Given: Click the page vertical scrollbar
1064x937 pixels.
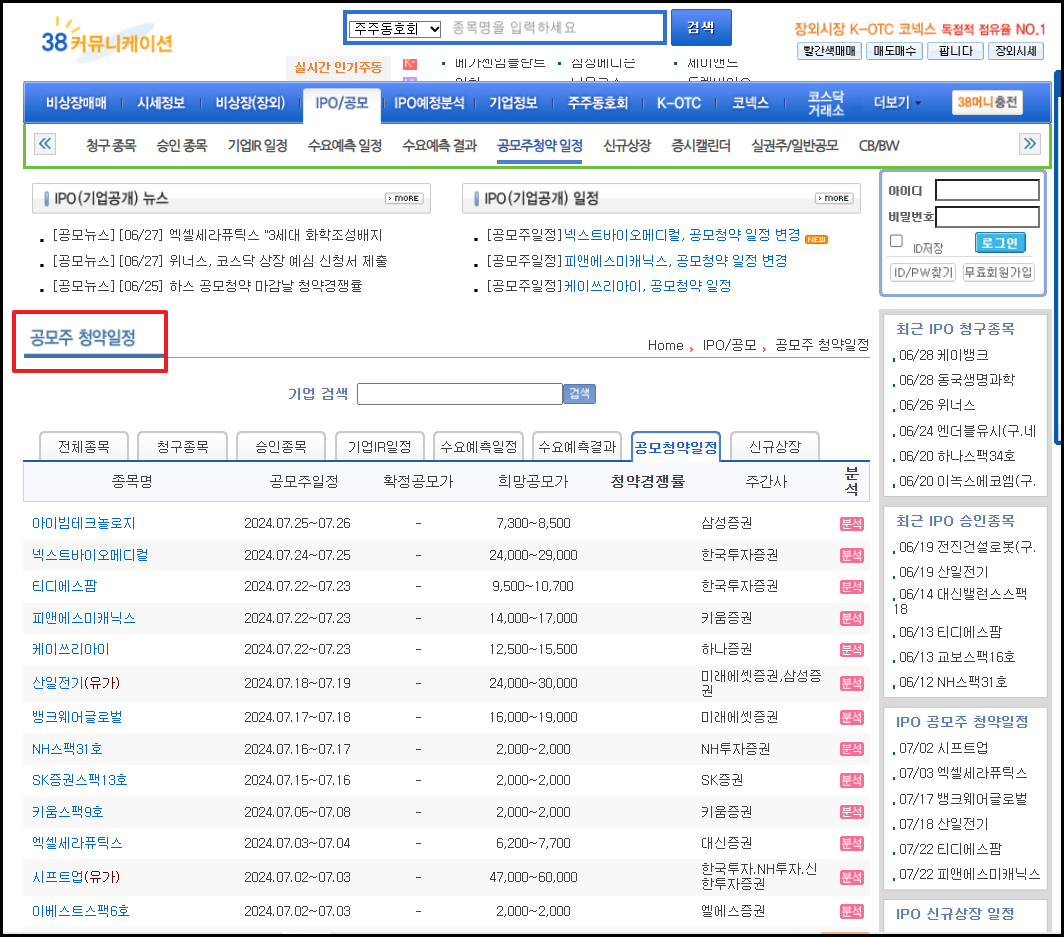Looking at the screenshot, I should [1058, 258].
